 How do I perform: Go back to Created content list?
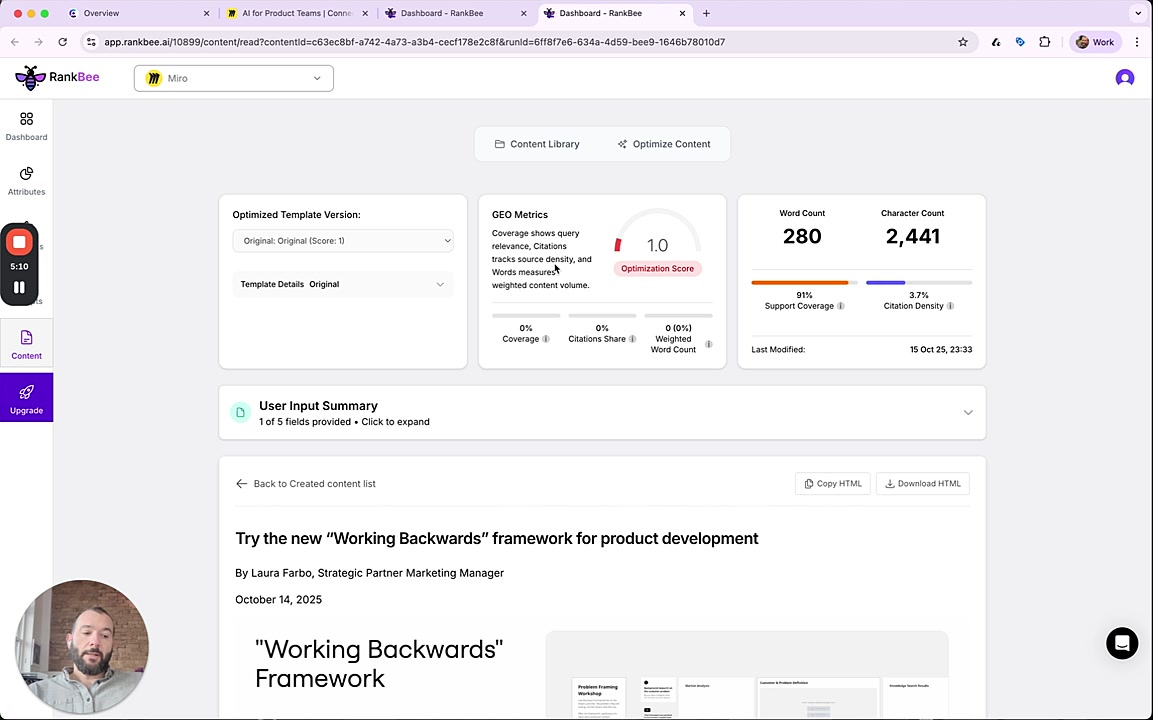point(306,484)
